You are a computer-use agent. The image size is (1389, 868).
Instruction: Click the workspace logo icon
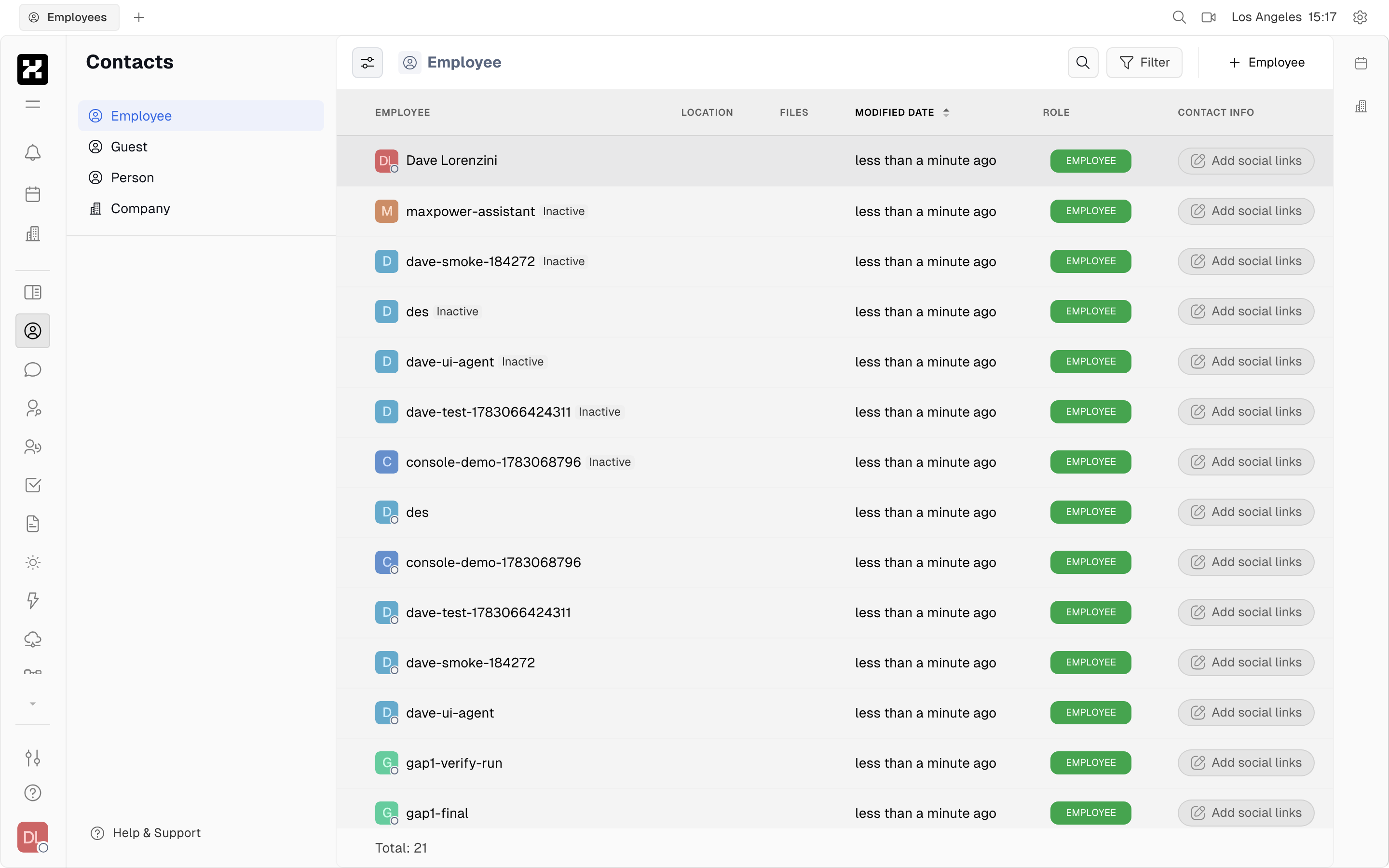[33, 69]
